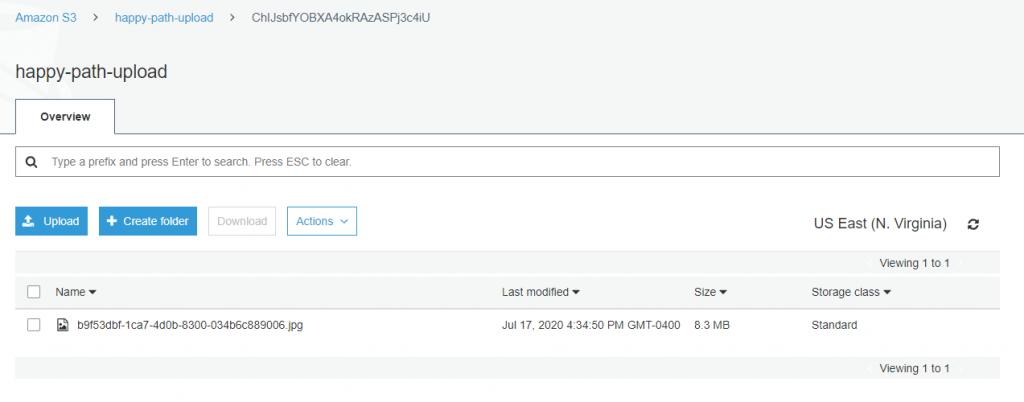This screenshot has height=402, width=1024.
Task: Click the top Viewing 1 to 1 text
Action: [x=914, y=263]
